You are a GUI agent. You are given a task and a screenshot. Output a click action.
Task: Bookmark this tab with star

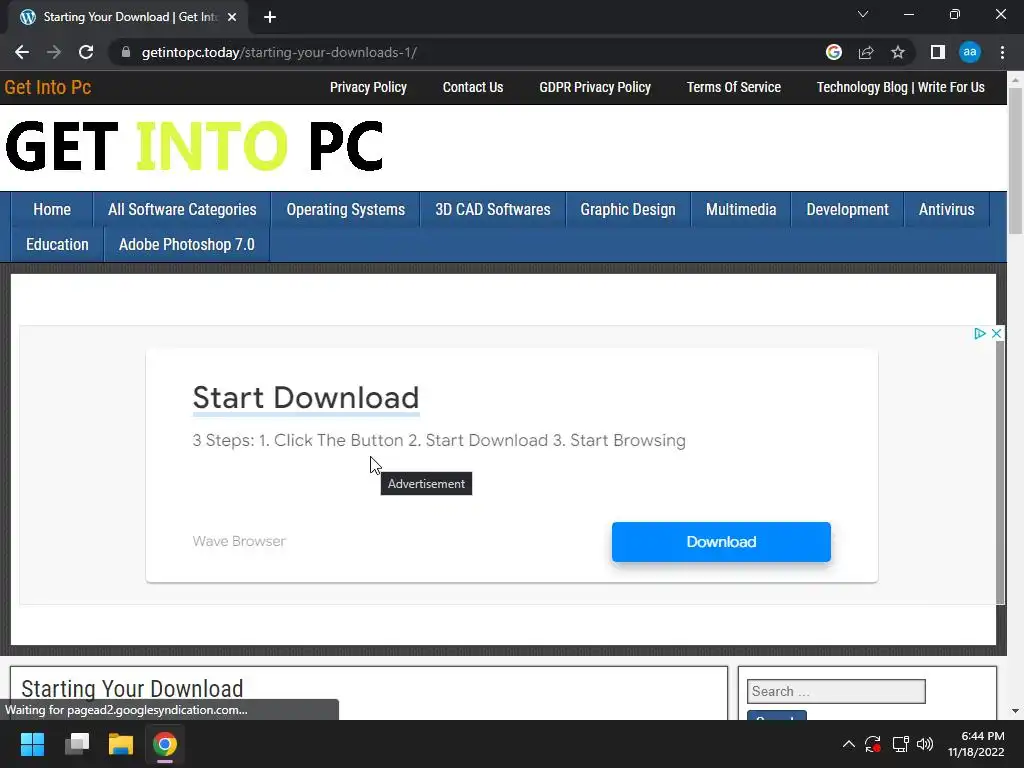898,52
